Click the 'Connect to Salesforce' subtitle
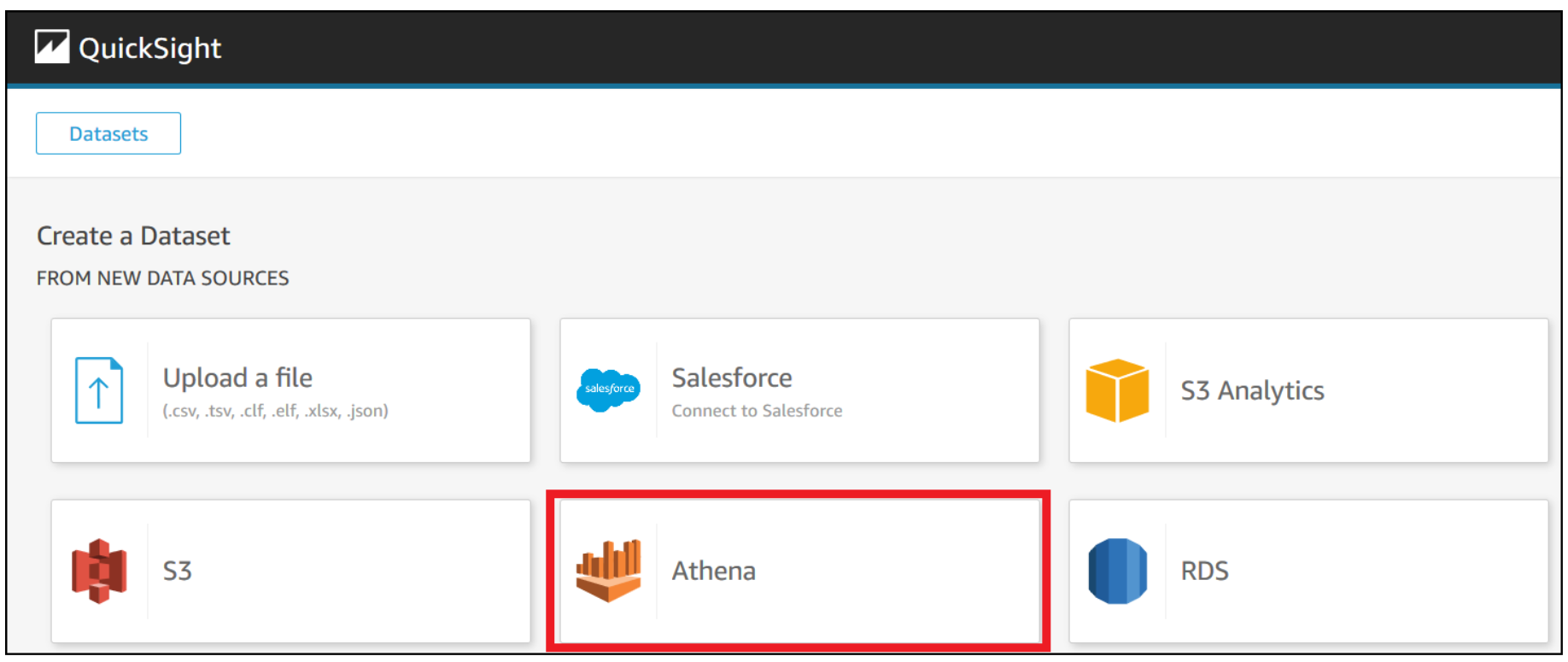Image resolution: width=1568 pixels, height=662 pixels. 757,411
